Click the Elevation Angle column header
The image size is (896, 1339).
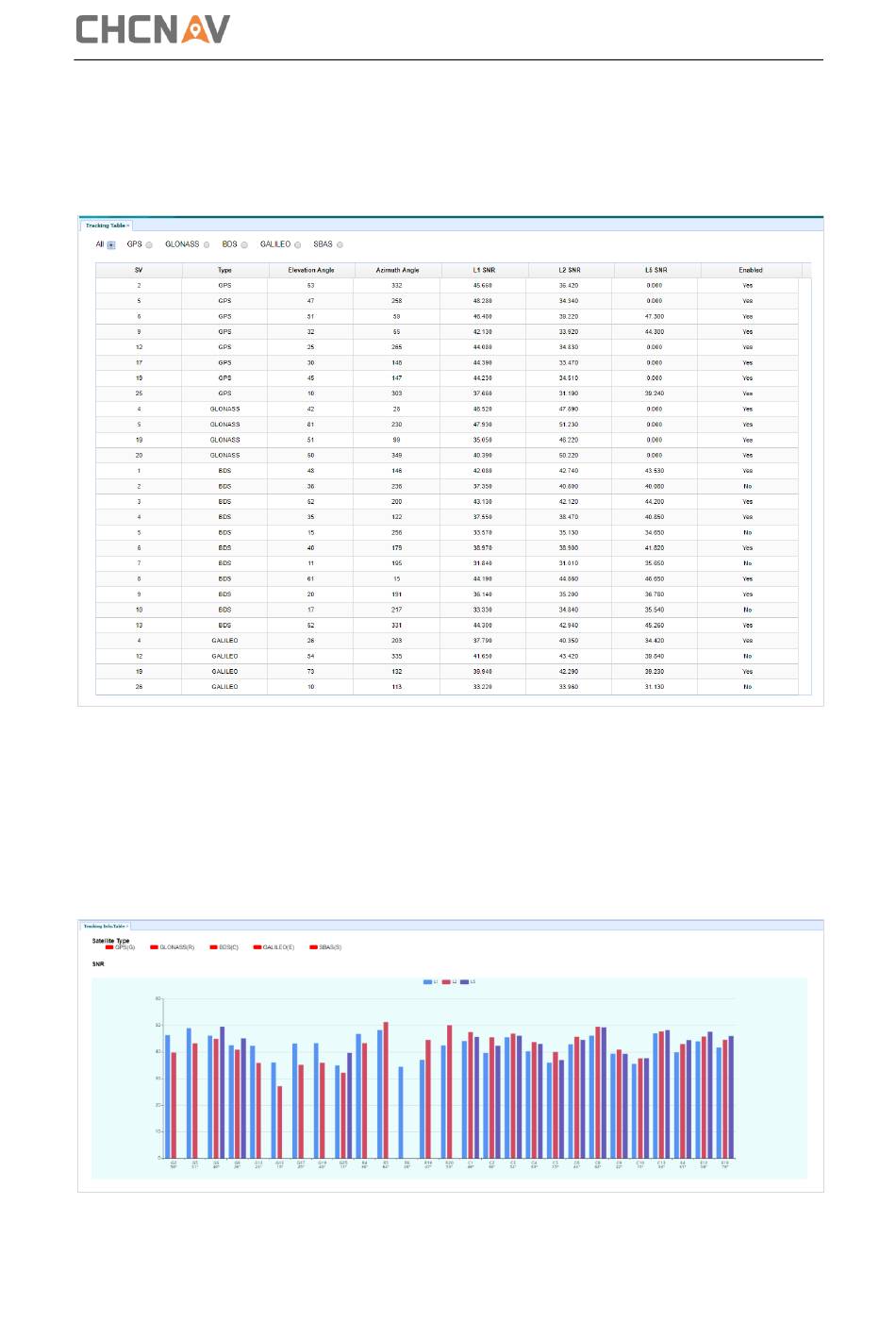click(x=310, y=270)
